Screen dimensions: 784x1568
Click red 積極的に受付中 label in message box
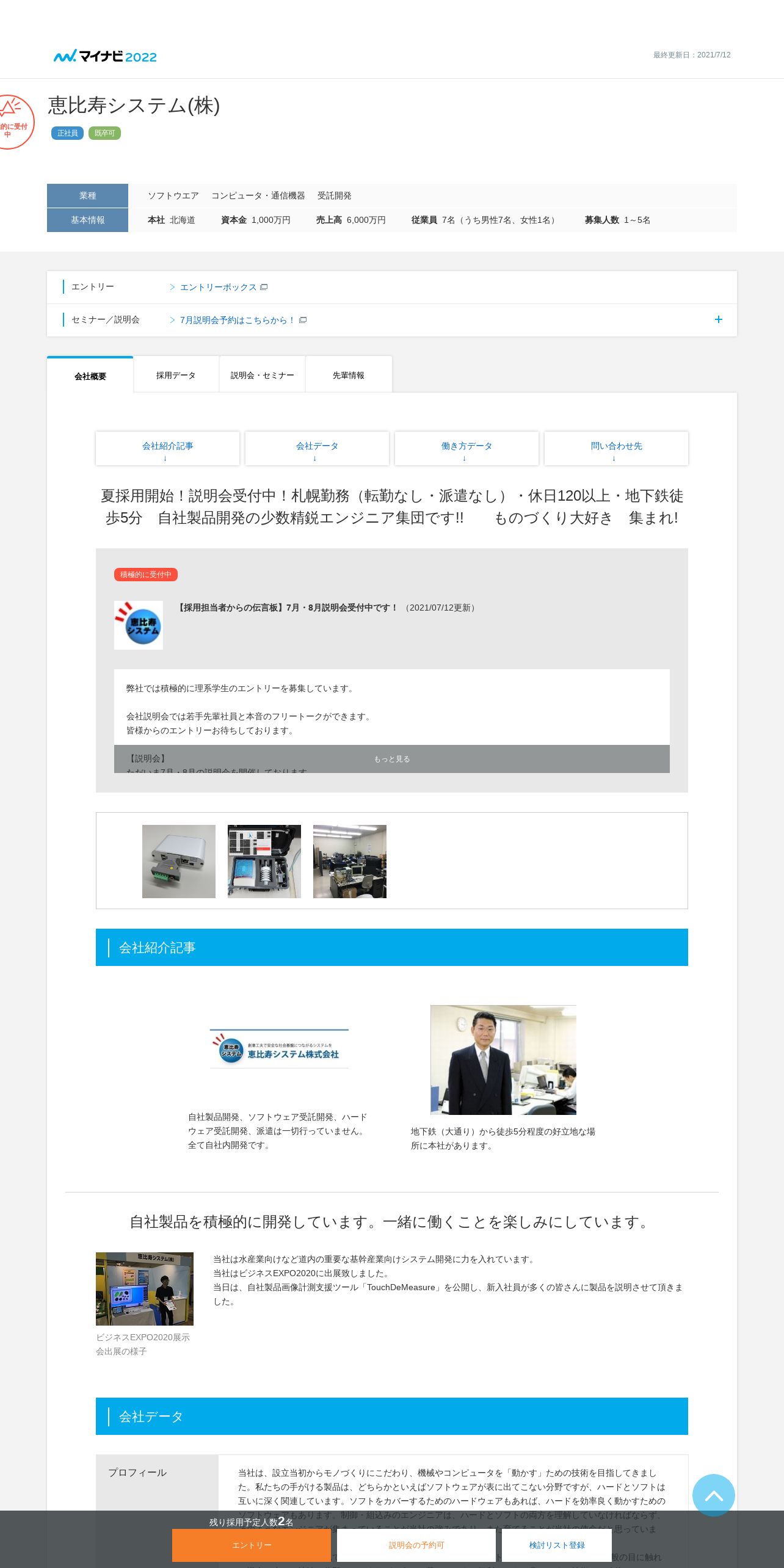[146, 575]
